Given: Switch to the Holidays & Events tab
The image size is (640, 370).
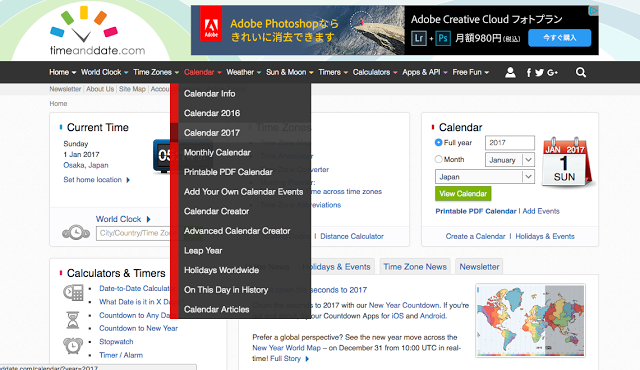Looking at the screenshot, I should tap(340, 266).
